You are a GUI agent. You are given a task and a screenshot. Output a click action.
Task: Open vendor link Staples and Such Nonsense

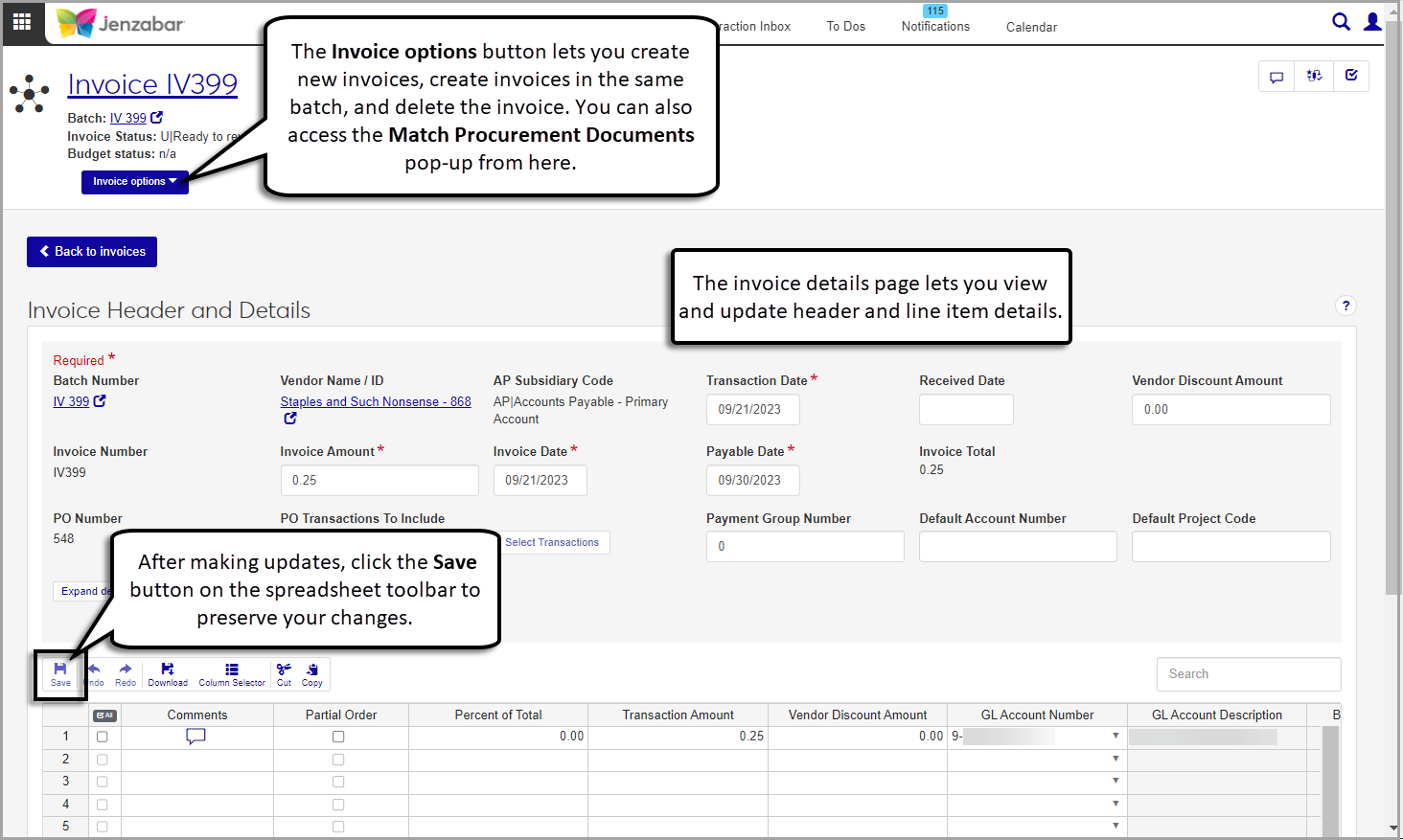pyautogui.click(x=375, y=401)
